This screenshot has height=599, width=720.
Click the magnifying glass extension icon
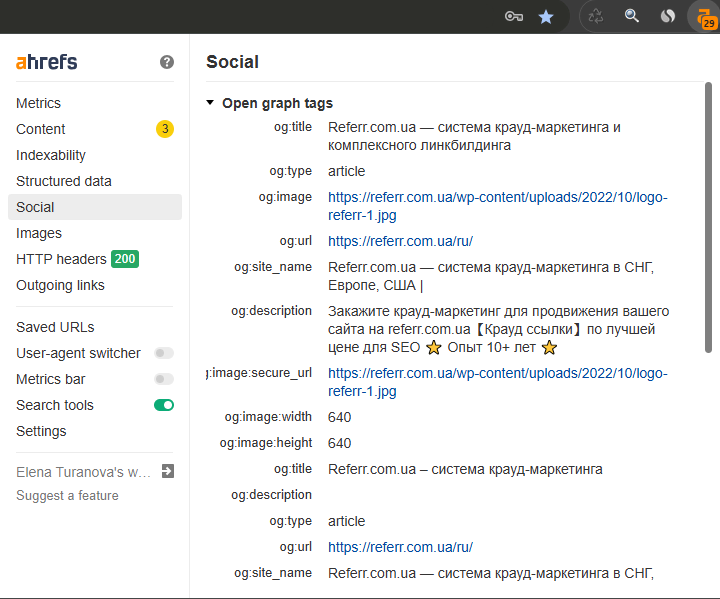[632, 16]
